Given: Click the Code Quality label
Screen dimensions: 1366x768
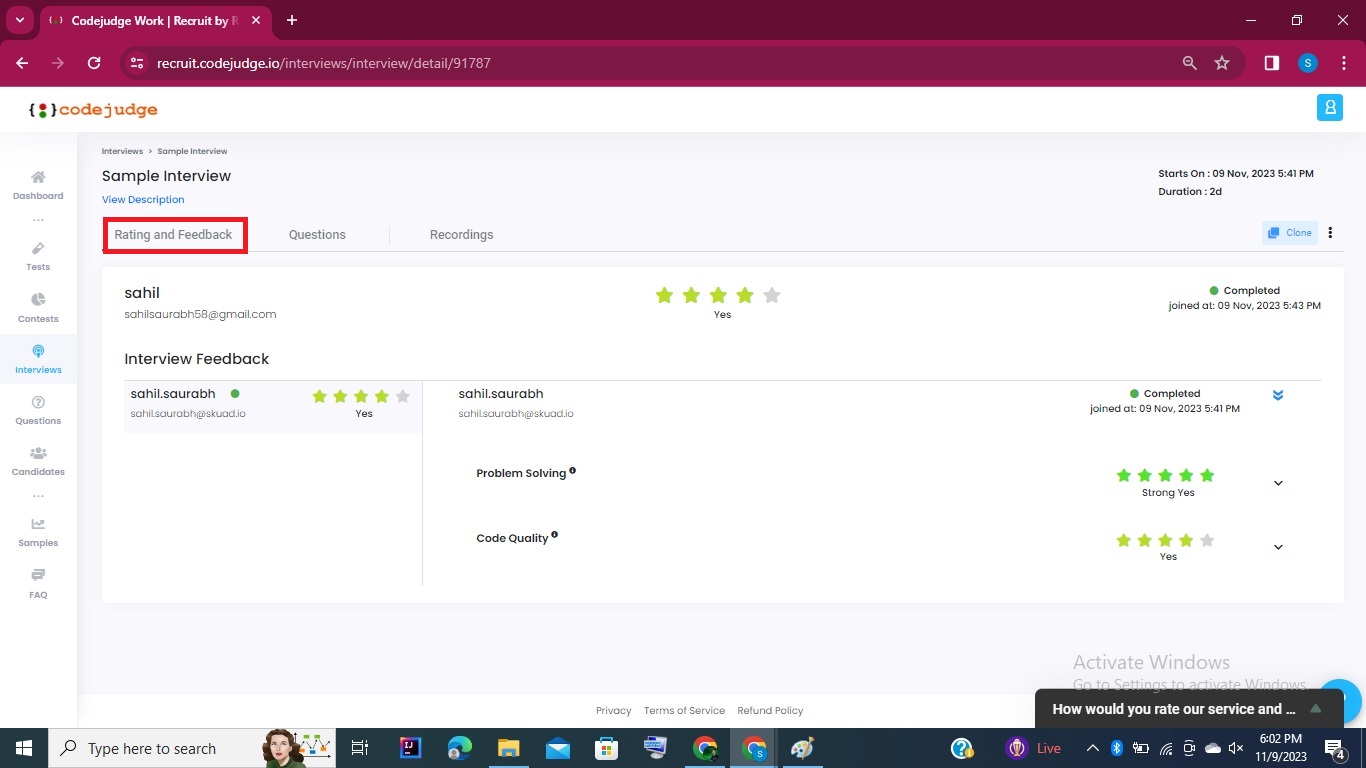Looking at the screenshot, I should 512,538.
